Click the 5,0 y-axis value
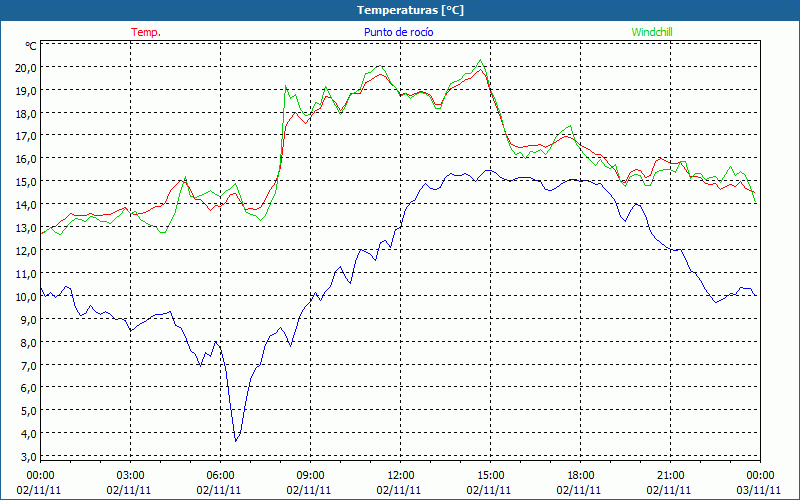Viewport: 800px width, 500px height. click(x=28, y=411)
